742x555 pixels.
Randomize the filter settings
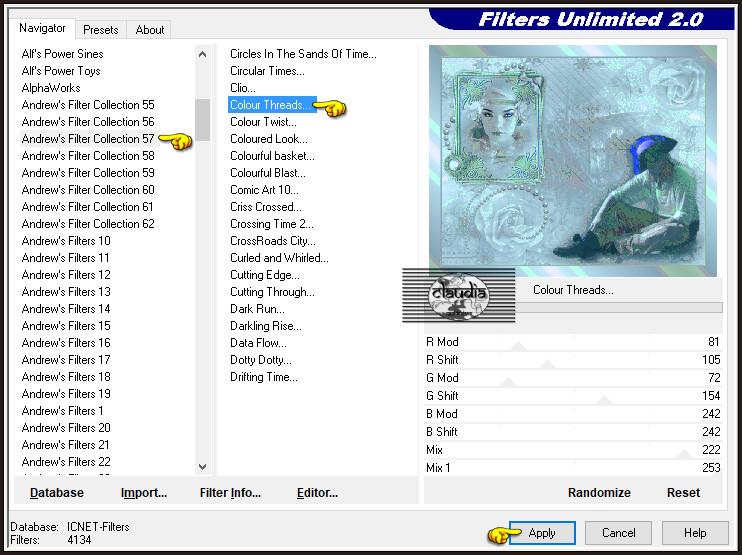tap(599, 493)
